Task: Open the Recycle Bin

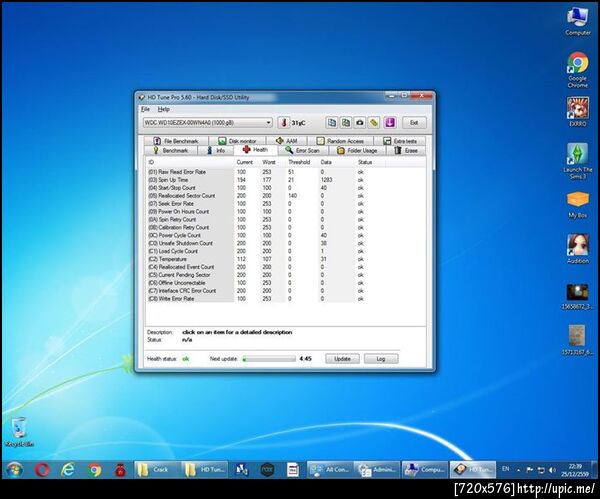Action: tap(19, 432)
